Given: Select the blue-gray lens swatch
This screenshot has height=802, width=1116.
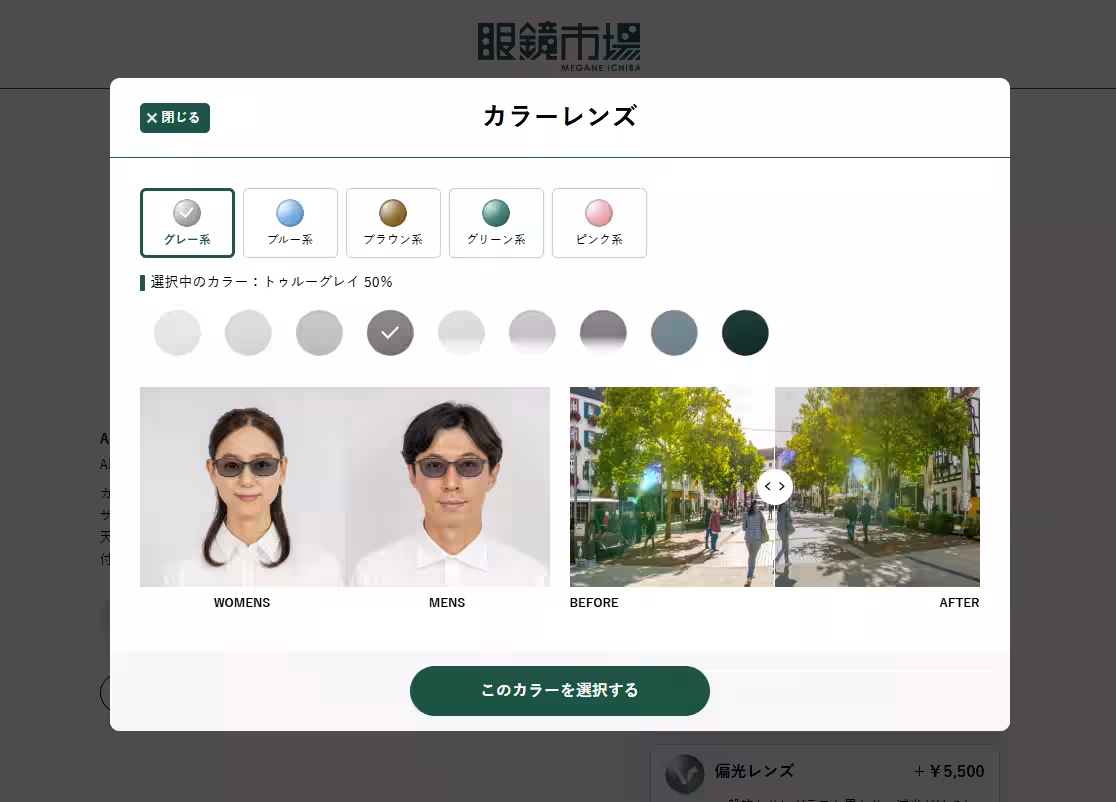Looking at the screenshot, I should pyautogui.click(x=674, y=333).
